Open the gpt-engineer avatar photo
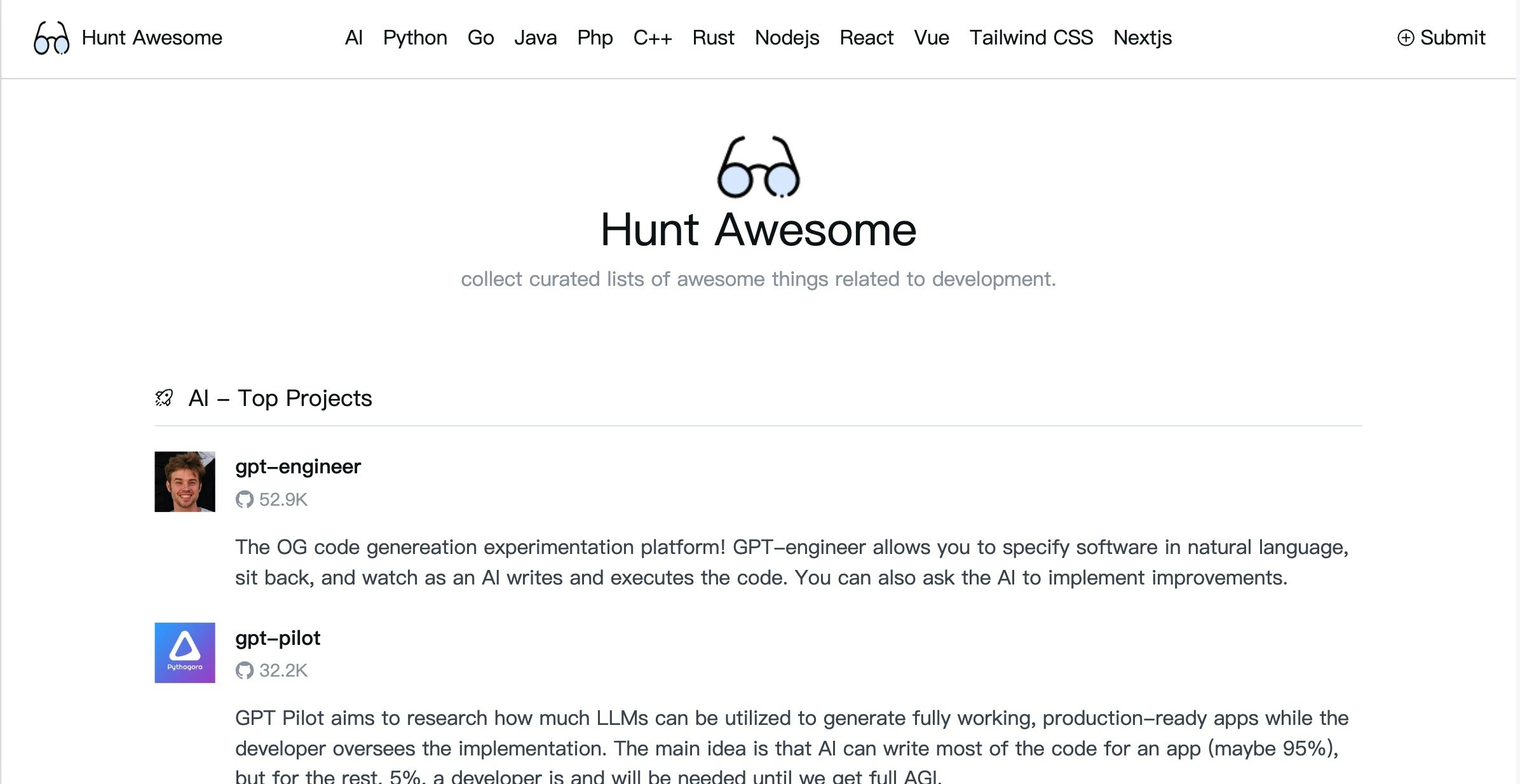This screenshot has height=784, width=1520. click(184, 482)
